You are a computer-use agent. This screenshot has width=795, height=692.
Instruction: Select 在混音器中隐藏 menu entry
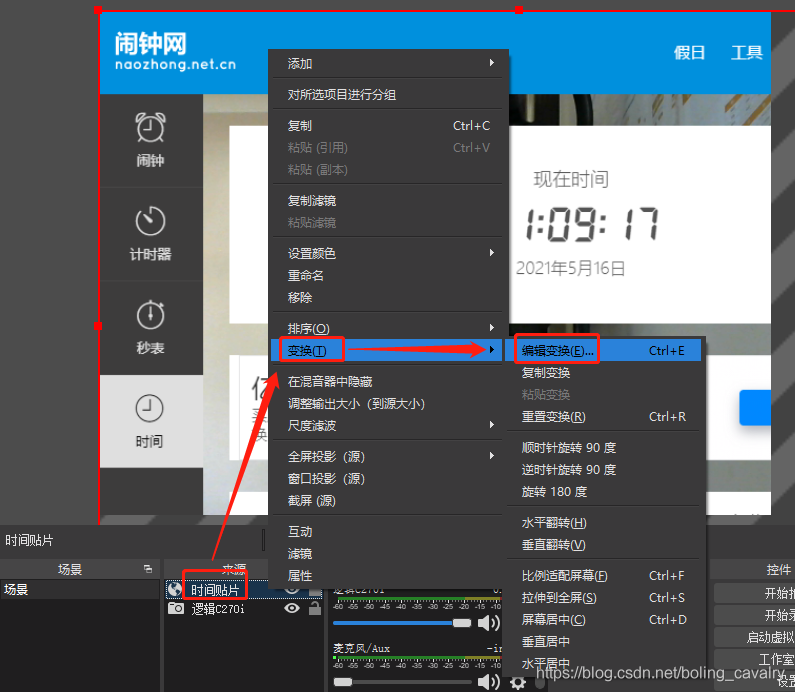coord(388,381)
